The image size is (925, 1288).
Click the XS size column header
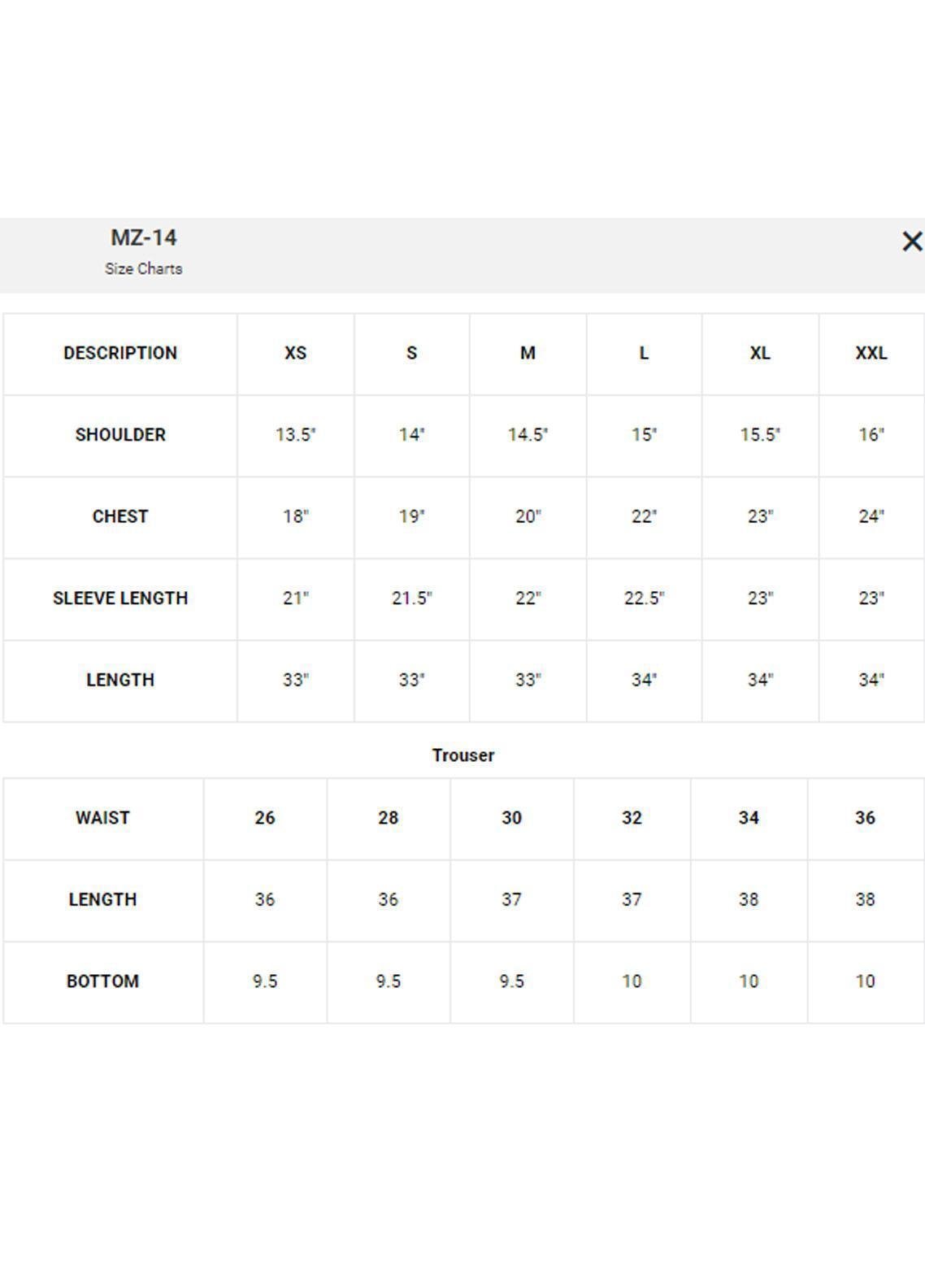295,353
